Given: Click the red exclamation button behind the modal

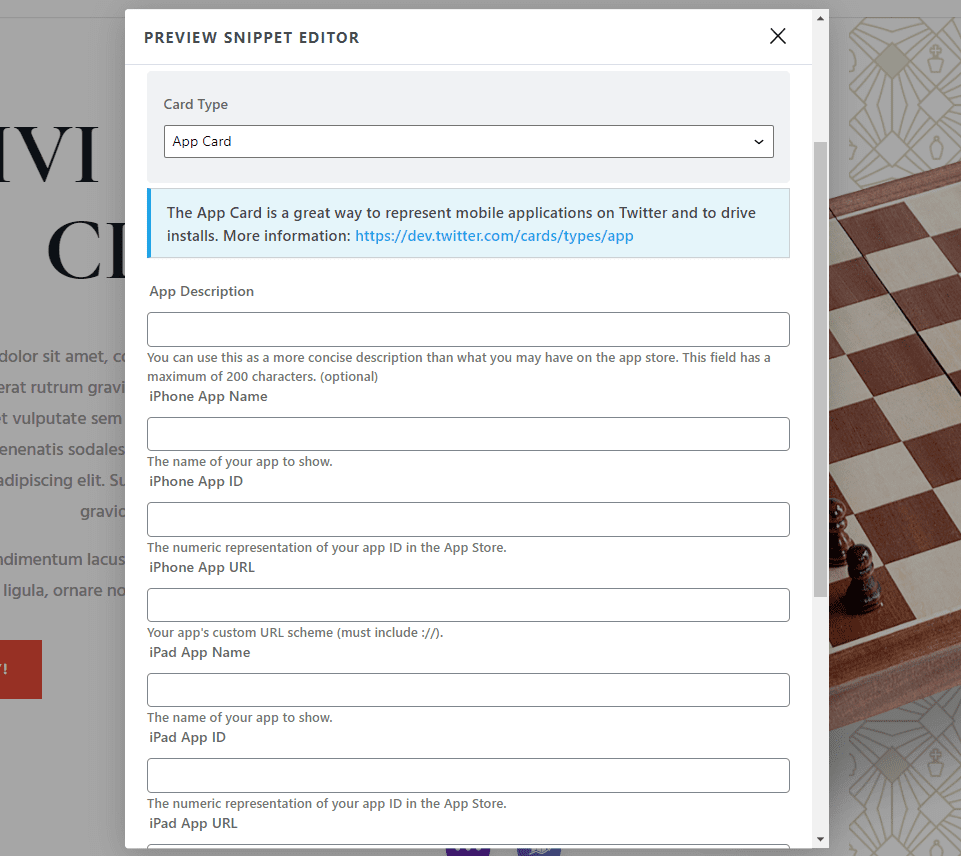Looking at the screenshot, I should pos(20,669).
